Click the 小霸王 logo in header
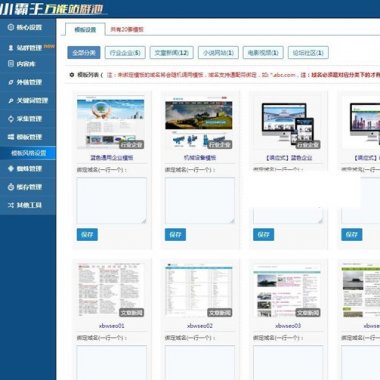The width and height of the screenshot is (380, 380). pyautogui.click(x=52, y=8)
